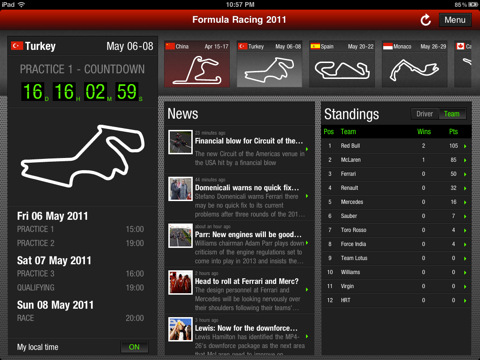Tap the Turkey flag in the header
Viewport: 480px width, 360px height.
(17, 46)
